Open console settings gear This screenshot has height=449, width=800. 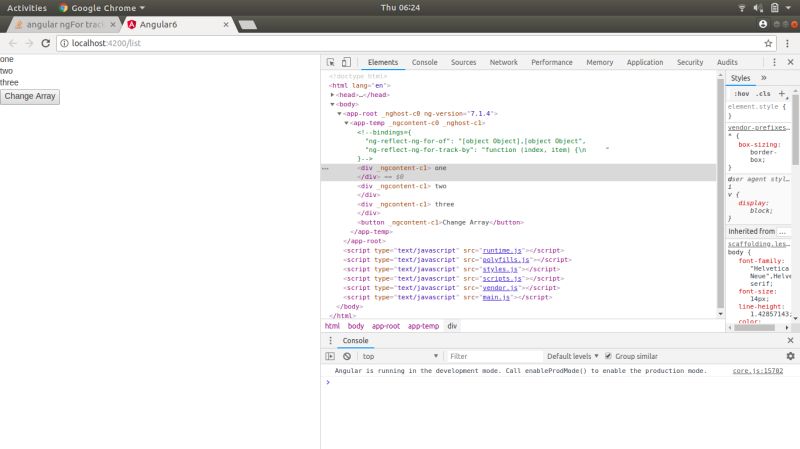(790, 356)
